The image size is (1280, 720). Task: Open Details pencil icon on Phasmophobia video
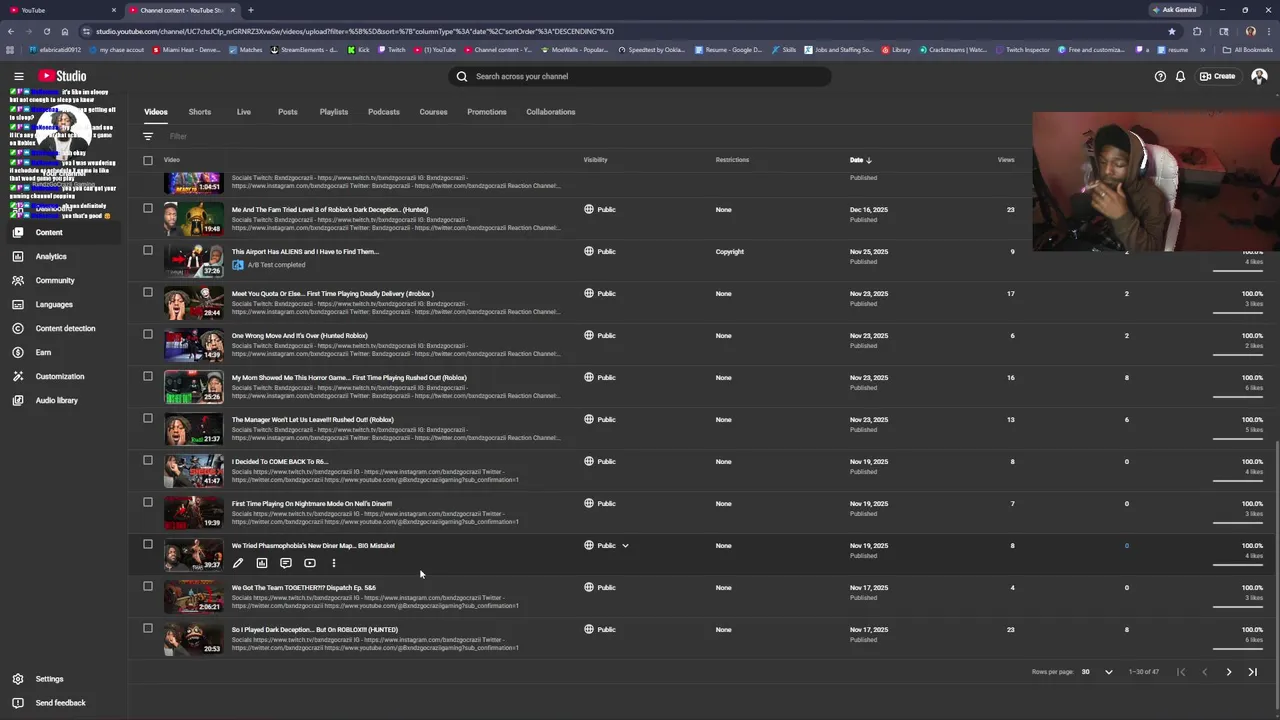coord(238,563)
